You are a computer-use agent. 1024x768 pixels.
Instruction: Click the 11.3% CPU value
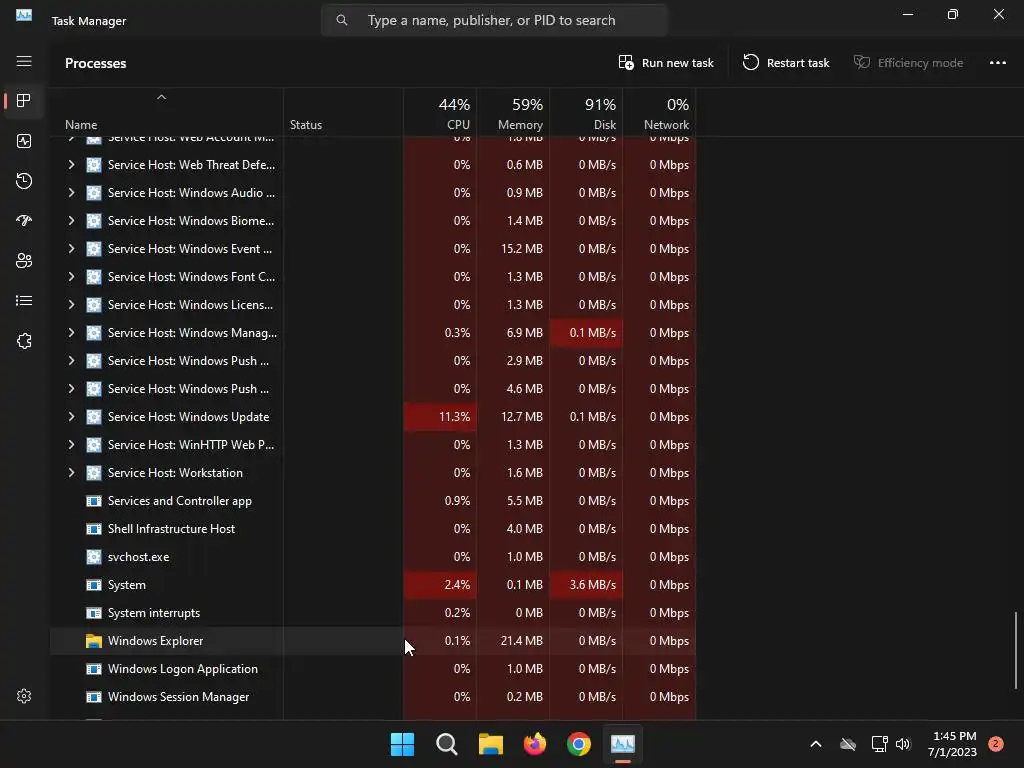click(x=455, y=417)
